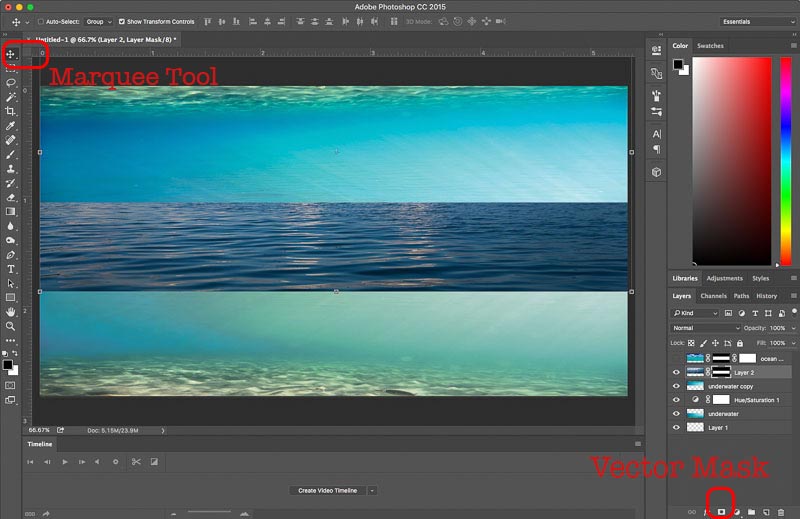Create a new layer
The height and width of the screenshot is (519, 800).
pos(766,512)
